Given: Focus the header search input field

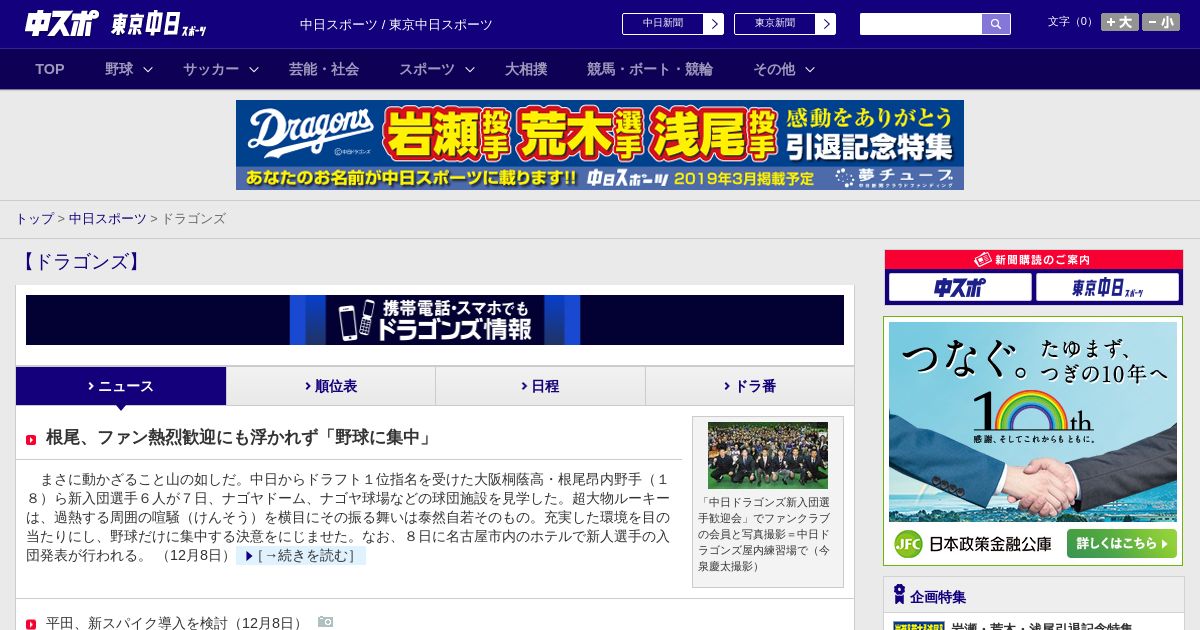Looking at the screenshot, I should point(921,24).
